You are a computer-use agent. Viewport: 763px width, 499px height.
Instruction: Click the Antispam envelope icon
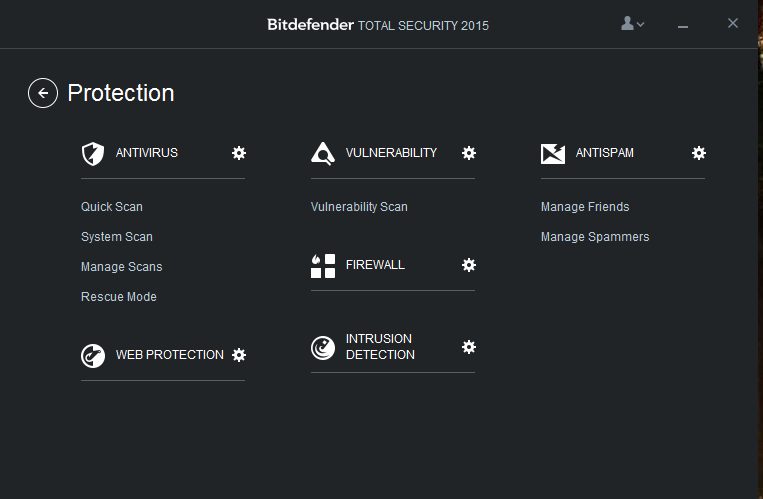click(x=553, y=153)
